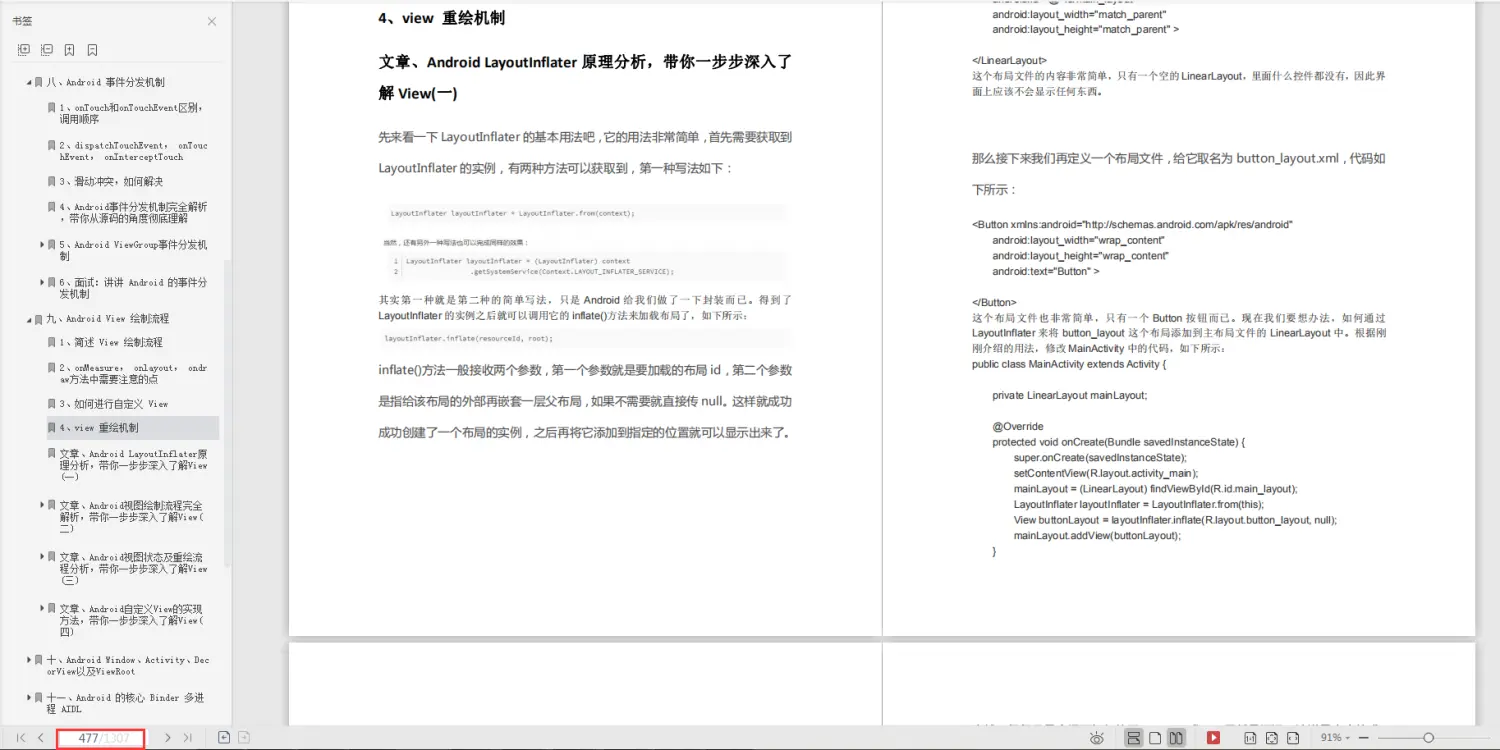This screenshot has width=1500, height=750.
Task: Open bookmark 3、滑动冲突，如何解决
Action: 111,182
